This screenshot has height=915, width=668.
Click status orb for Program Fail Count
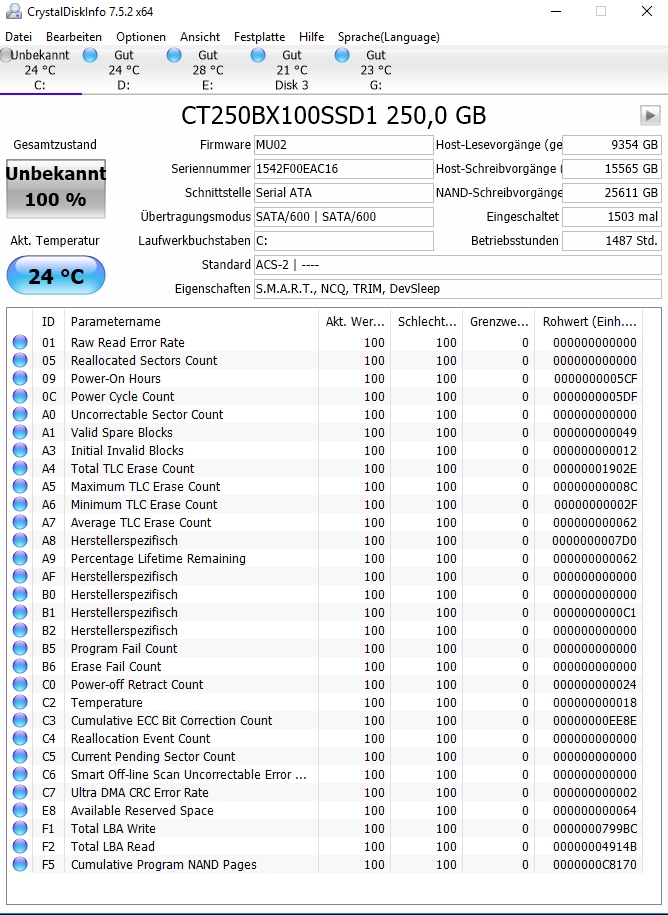(x=20, y=648)
